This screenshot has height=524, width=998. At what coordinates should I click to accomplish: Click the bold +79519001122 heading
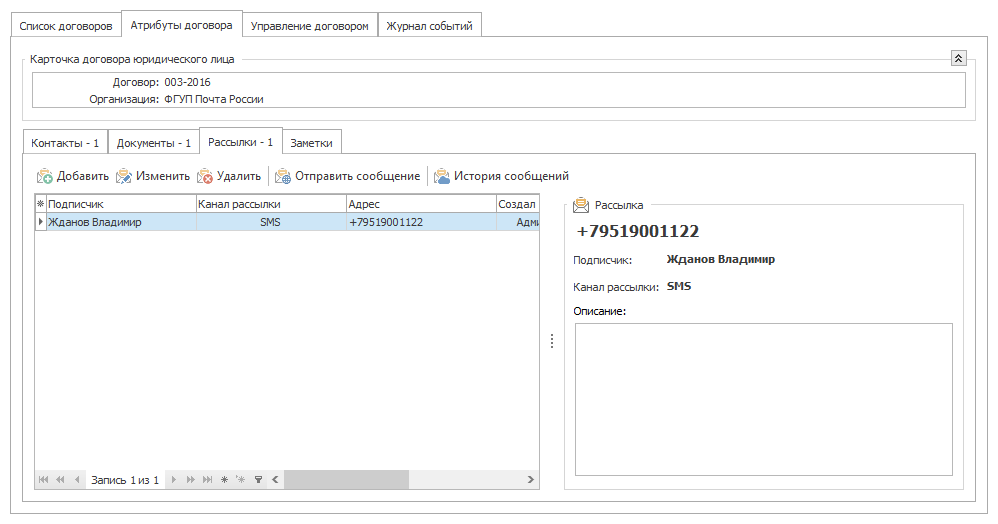(638, 231)
